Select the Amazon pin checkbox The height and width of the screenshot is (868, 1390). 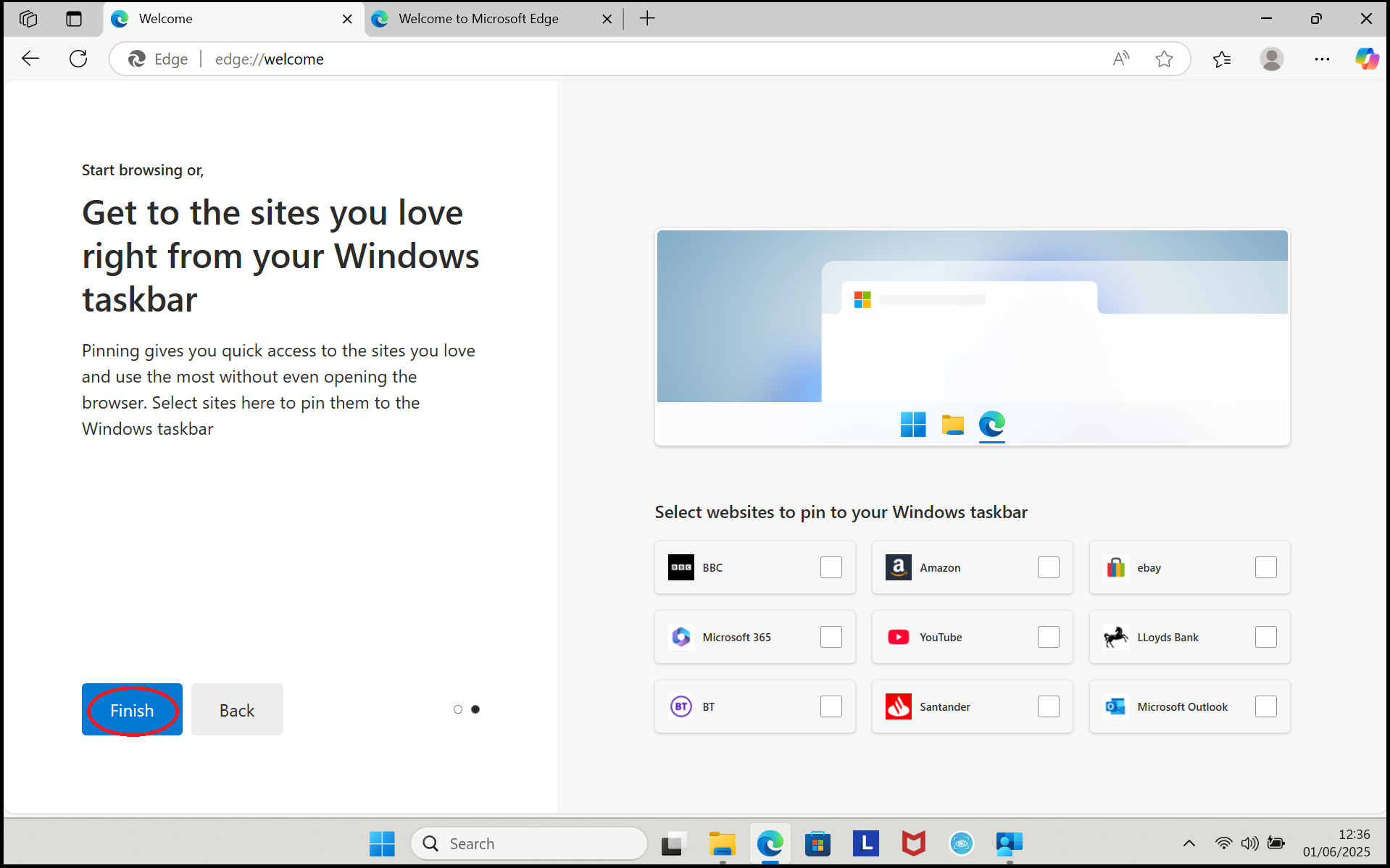(x=1048, y=567)
